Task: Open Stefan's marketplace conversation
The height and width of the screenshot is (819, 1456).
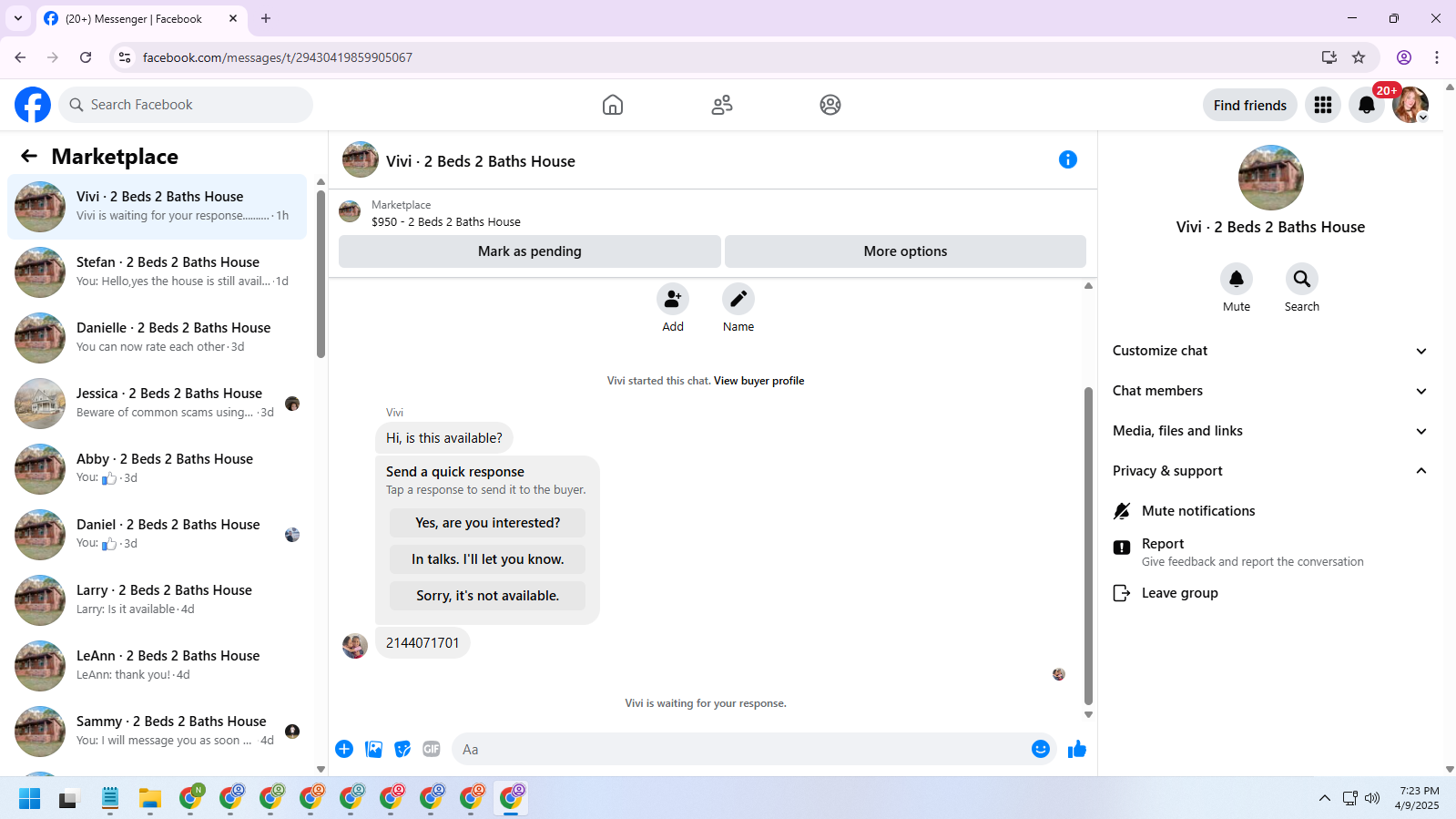Action: click(x=158, y=272)
